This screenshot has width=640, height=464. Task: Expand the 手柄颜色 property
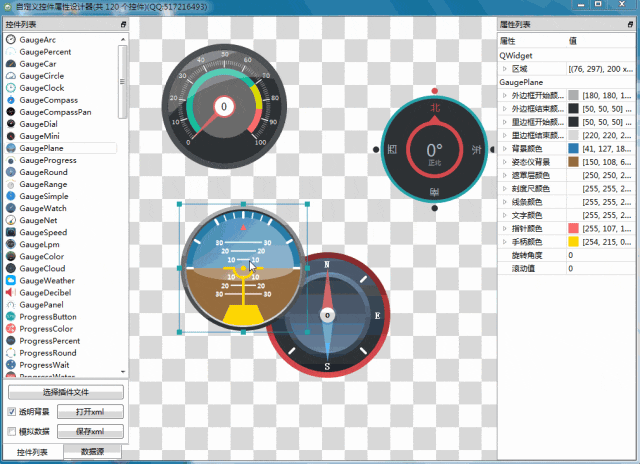[505, 242]
